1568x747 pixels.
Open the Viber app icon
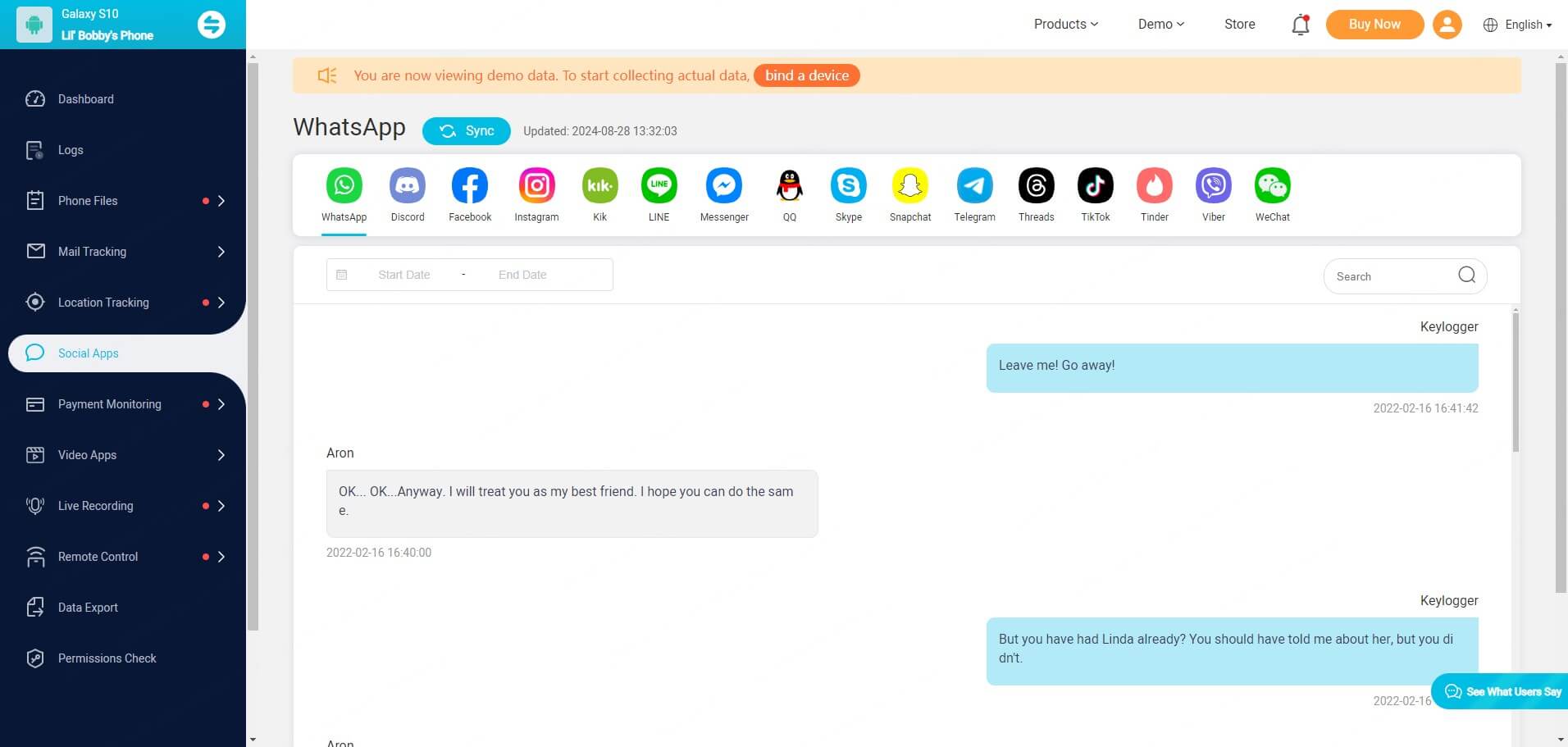pos(1214,186)
